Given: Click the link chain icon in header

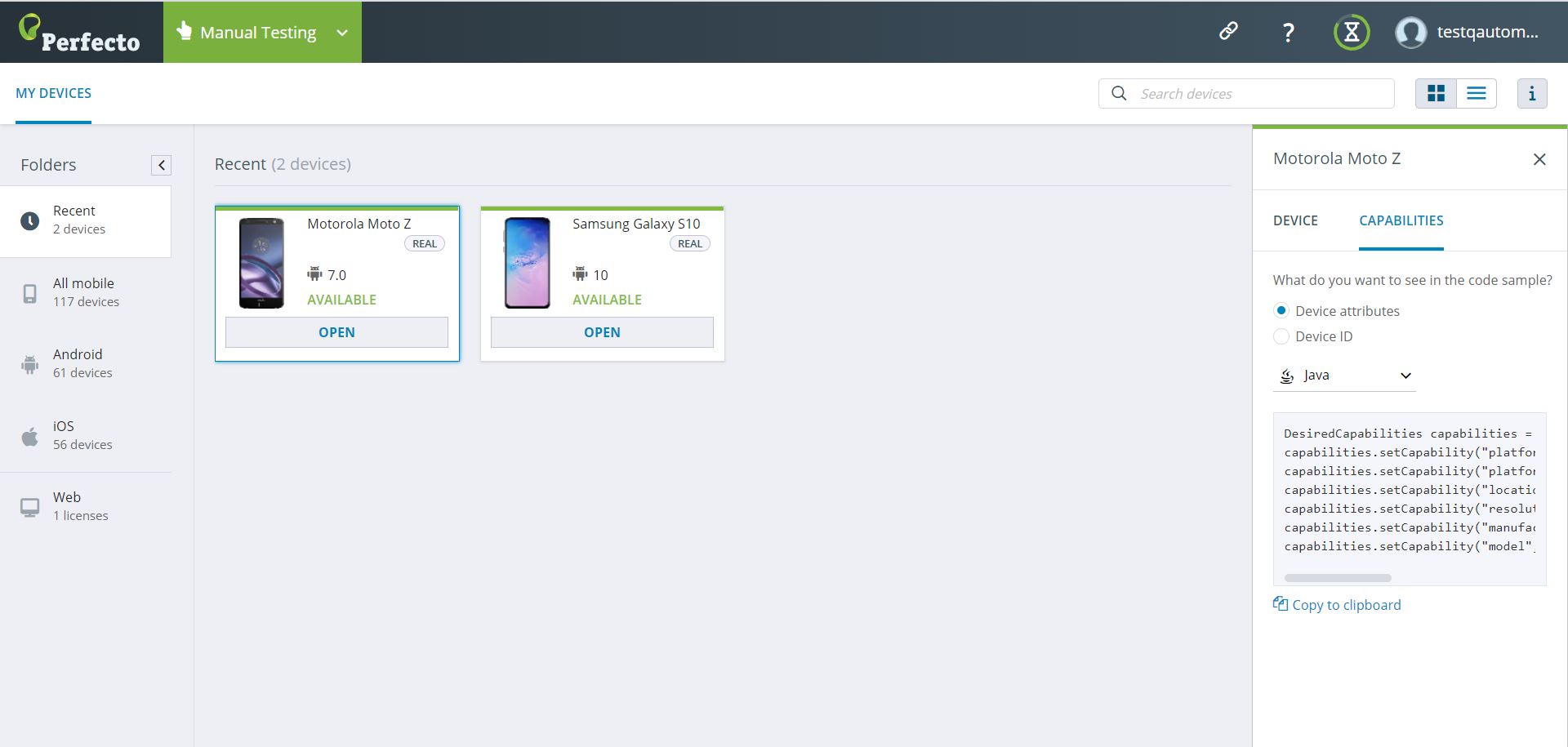Looking at the screenshot, I should (1228, 31).
